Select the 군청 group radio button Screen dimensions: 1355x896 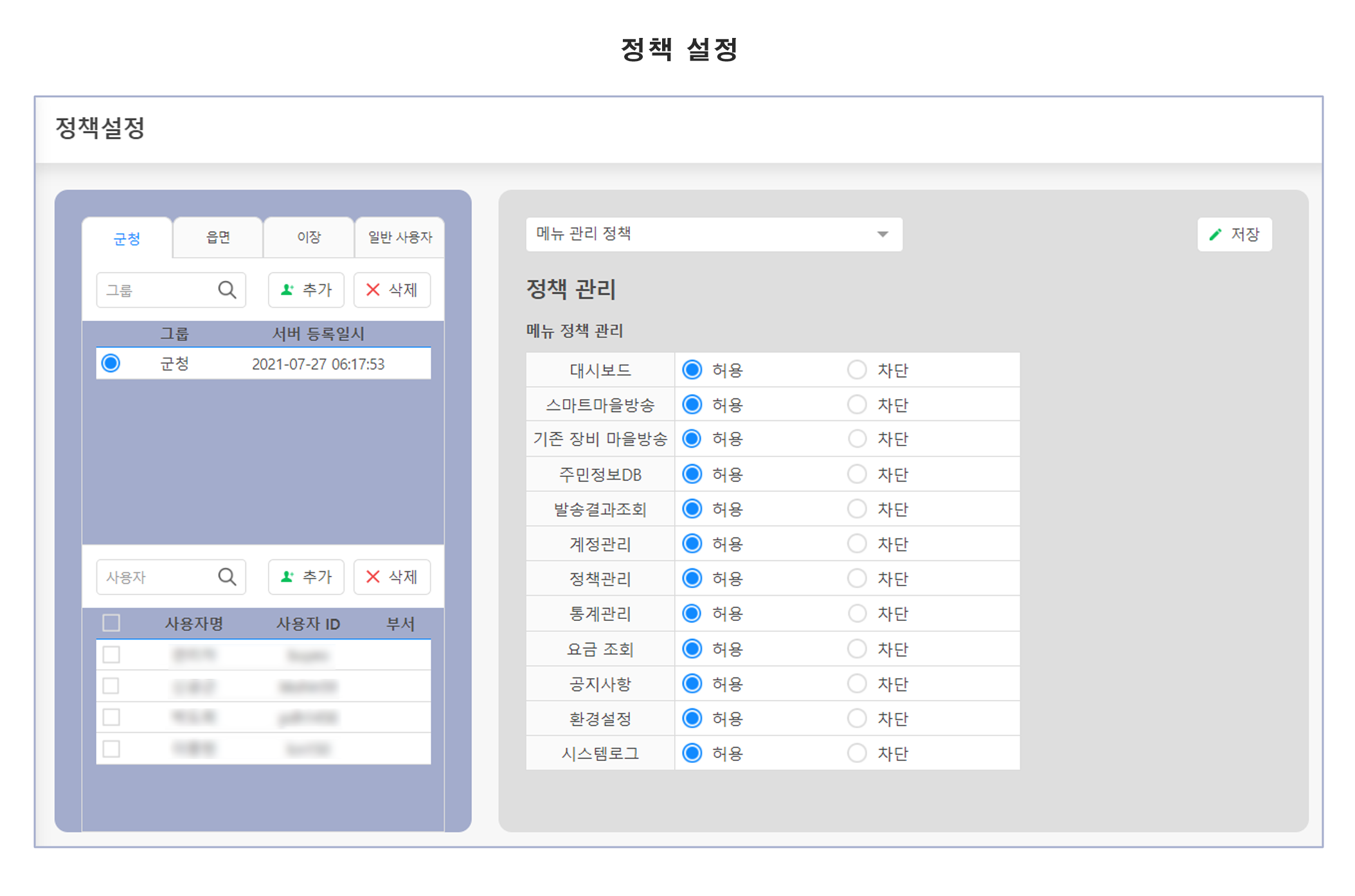pos(111,363)
